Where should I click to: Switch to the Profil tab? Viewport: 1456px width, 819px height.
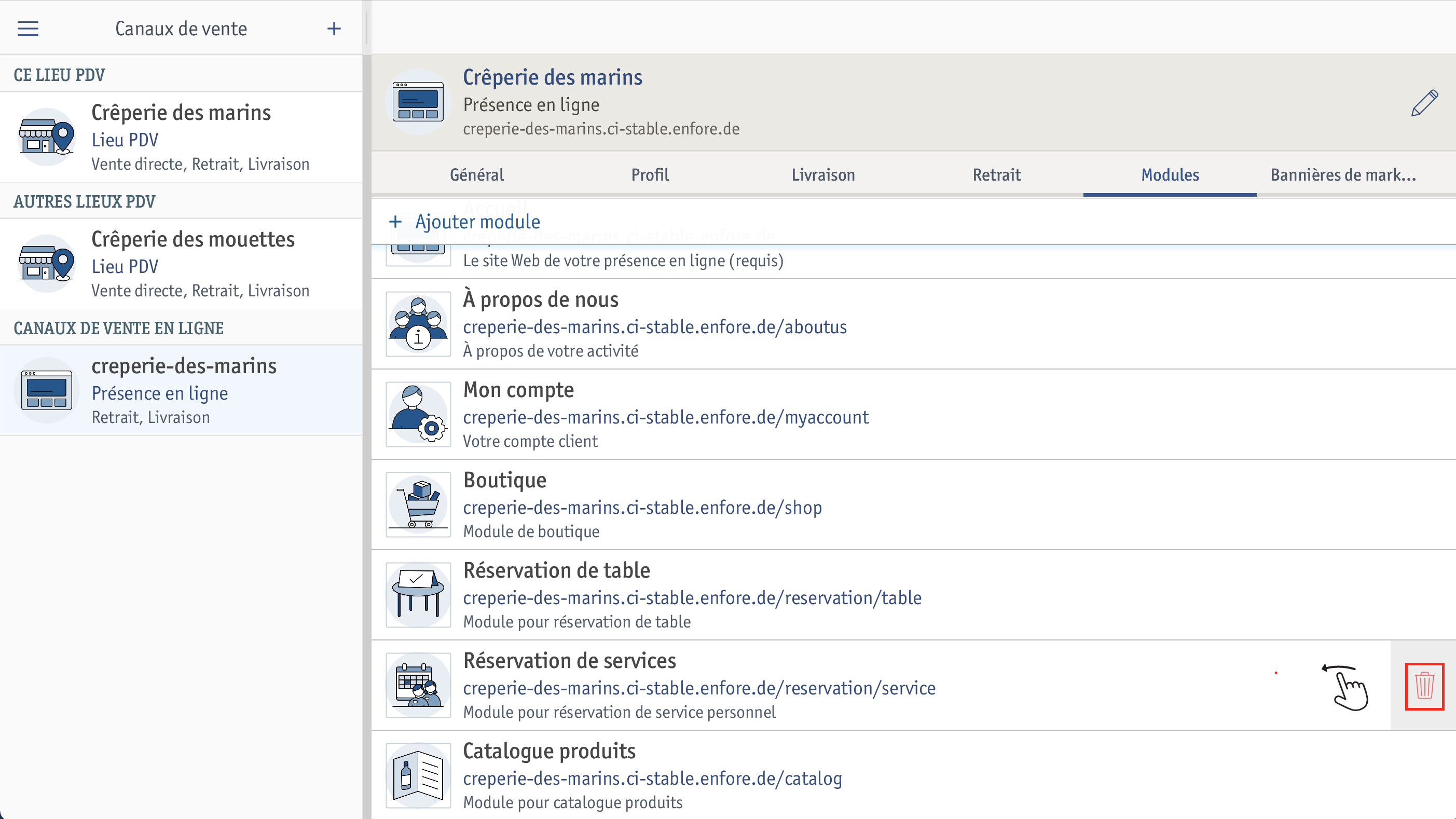(650, 175)
